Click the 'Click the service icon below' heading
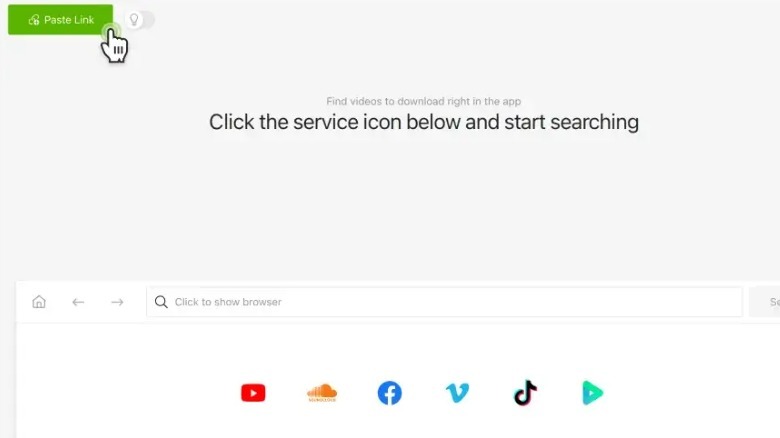The image size is (780, 438). (x=424, y=122)
